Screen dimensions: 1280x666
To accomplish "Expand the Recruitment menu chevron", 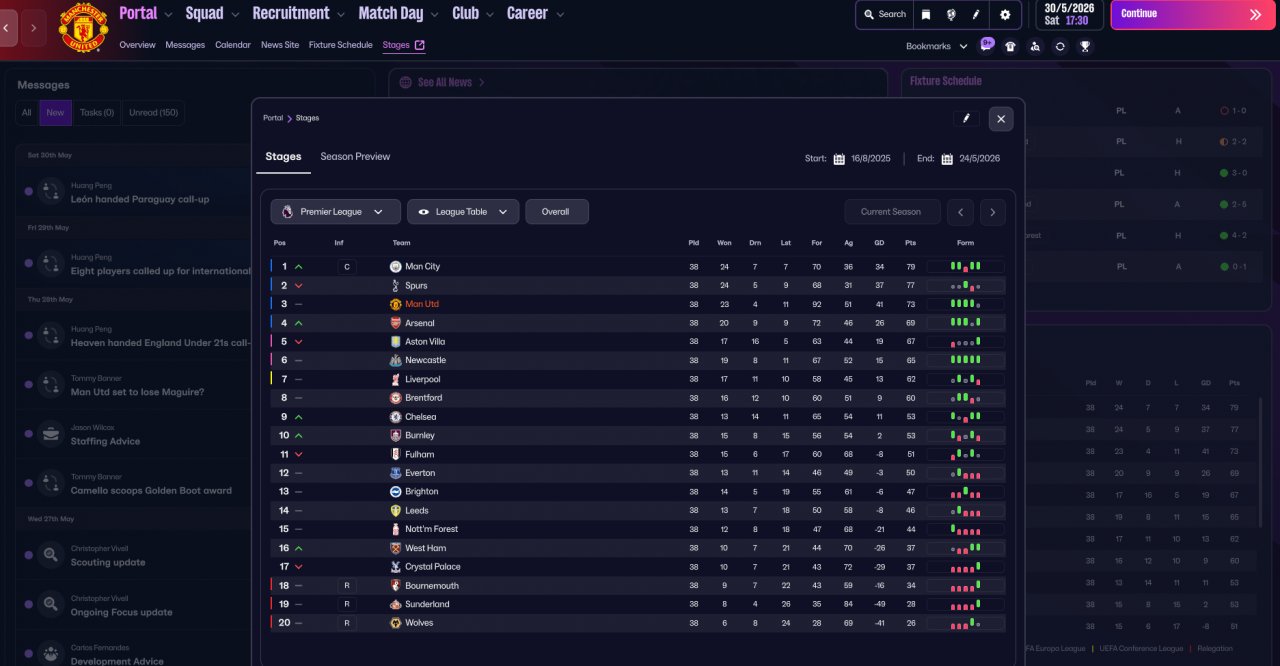I will [341, 15].
